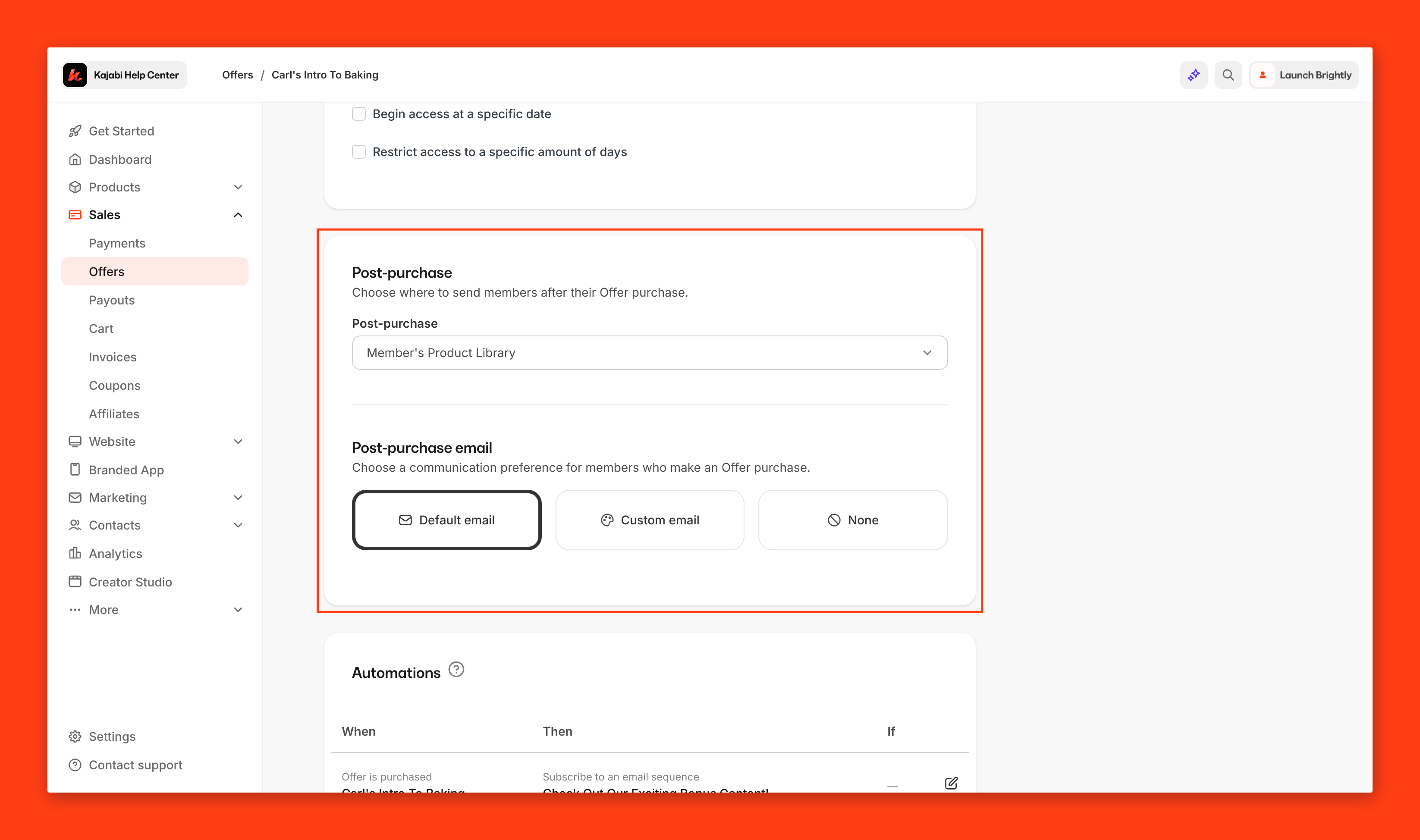Check Restrict access to specific days
The width and height of the screenshot is (1420, 840).
[359, 152]
